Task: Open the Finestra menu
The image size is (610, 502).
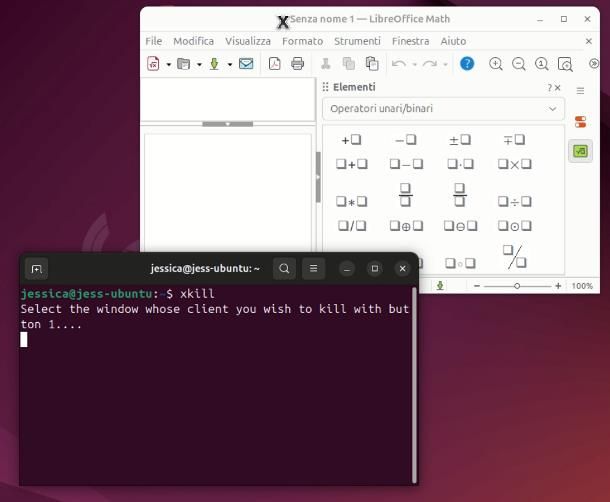Action: (x=410, y=41)
